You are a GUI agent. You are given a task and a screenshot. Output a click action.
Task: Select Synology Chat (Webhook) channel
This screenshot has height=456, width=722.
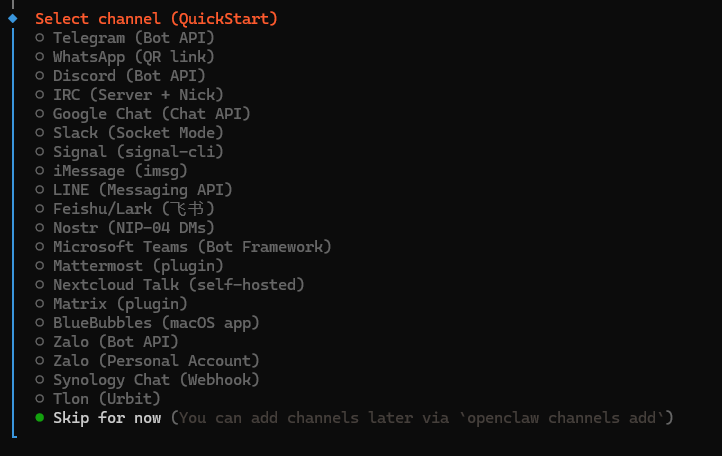coord(156,380)
